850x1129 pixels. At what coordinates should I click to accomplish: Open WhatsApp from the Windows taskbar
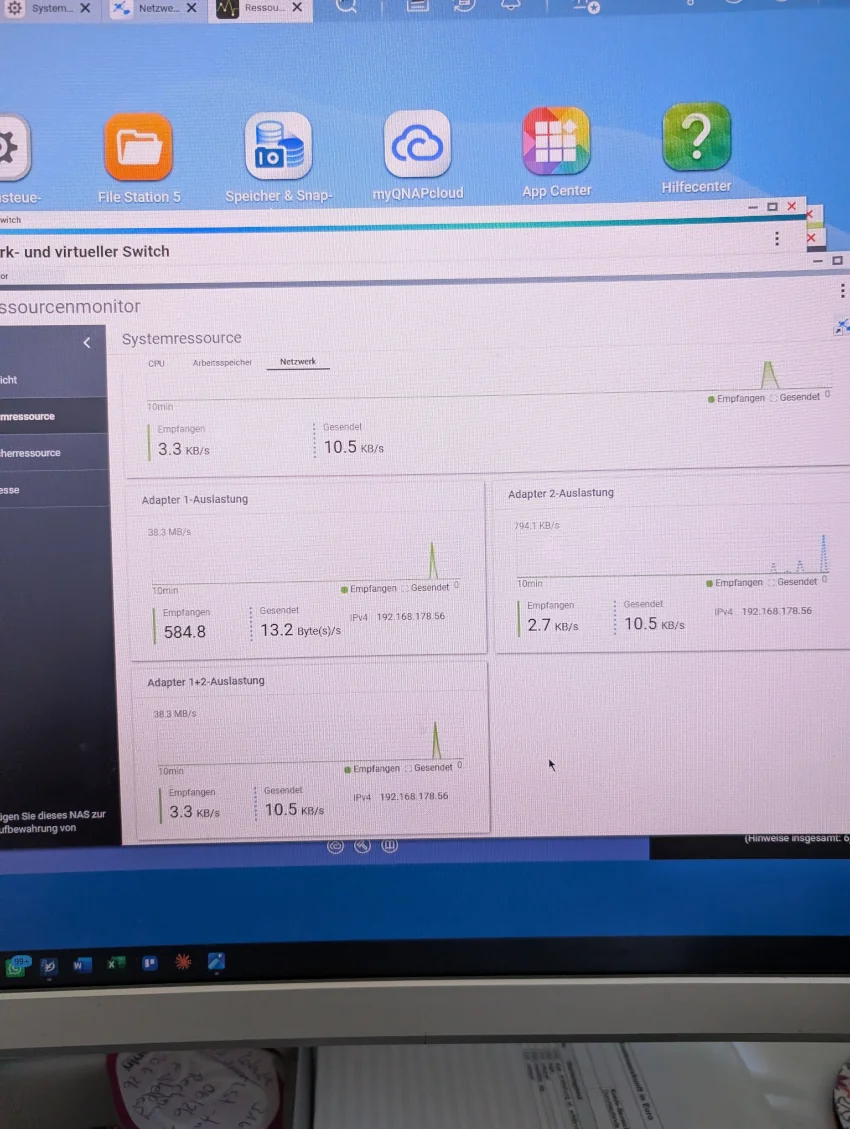click(x=17, y=966)
